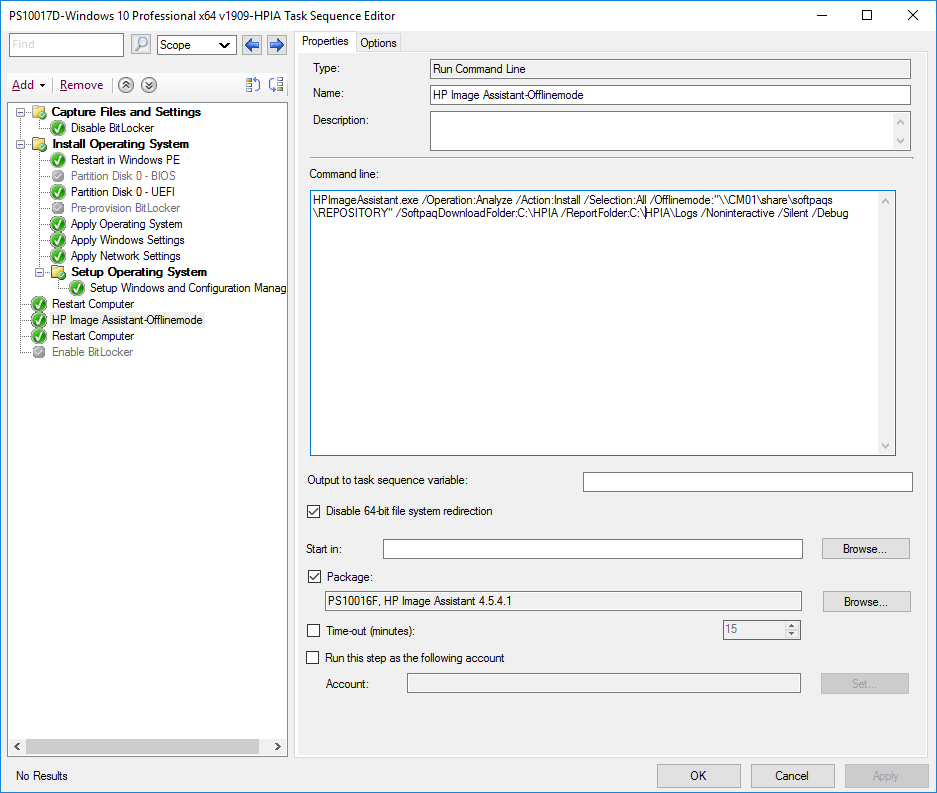Select Setup Windows and Configuration Manager icon
Screen dimensions: 937x793
click(77, 288)
